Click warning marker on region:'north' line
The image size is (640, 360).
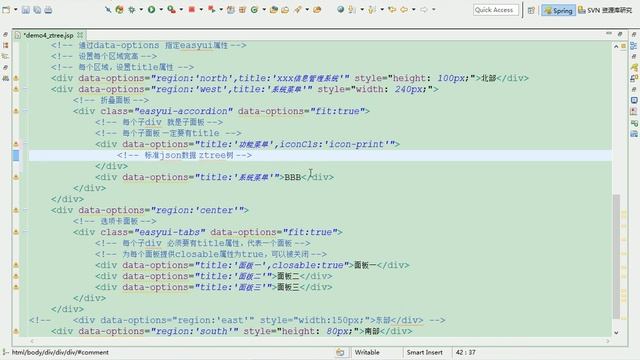point(16,78)
